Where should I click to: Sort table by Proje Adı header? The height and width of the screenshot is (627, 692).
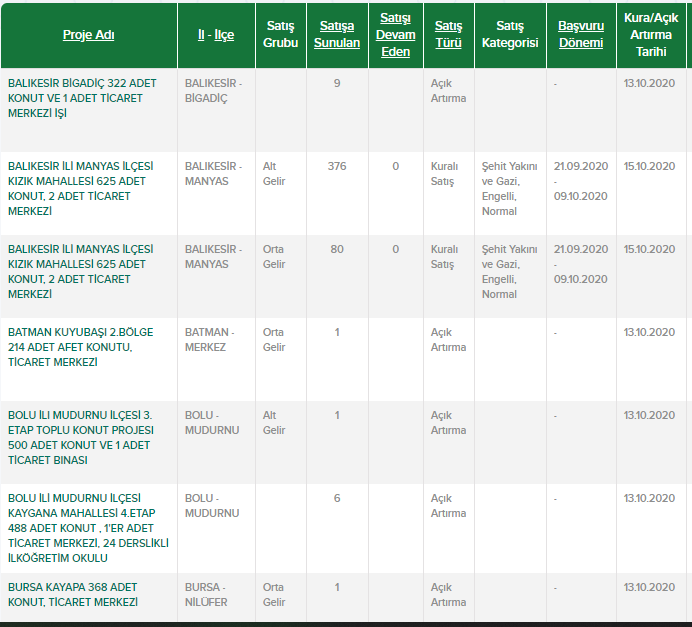(x=88, y=35)
